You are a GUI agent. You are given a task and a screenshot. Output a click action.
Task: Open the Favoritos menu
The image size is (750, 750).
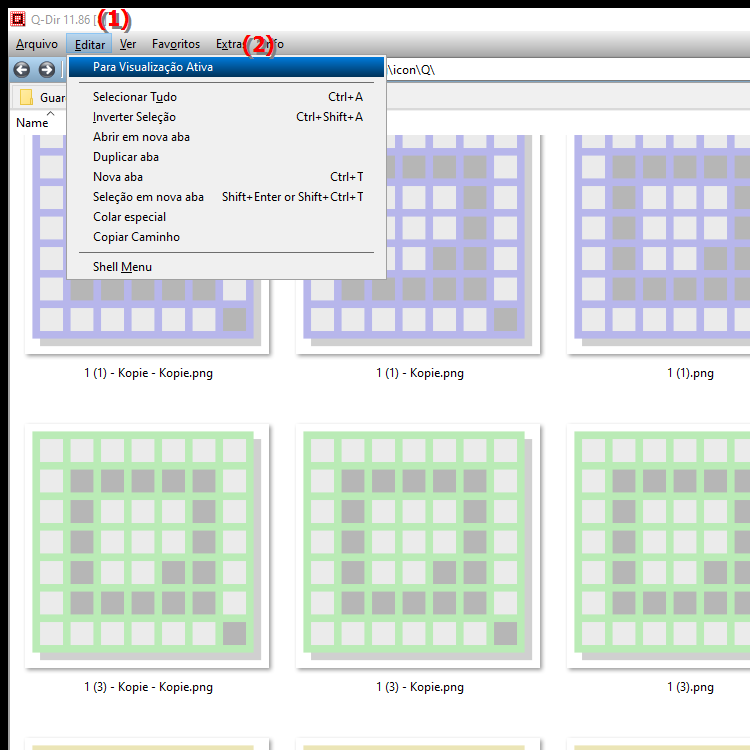click(x=176, y=44)
